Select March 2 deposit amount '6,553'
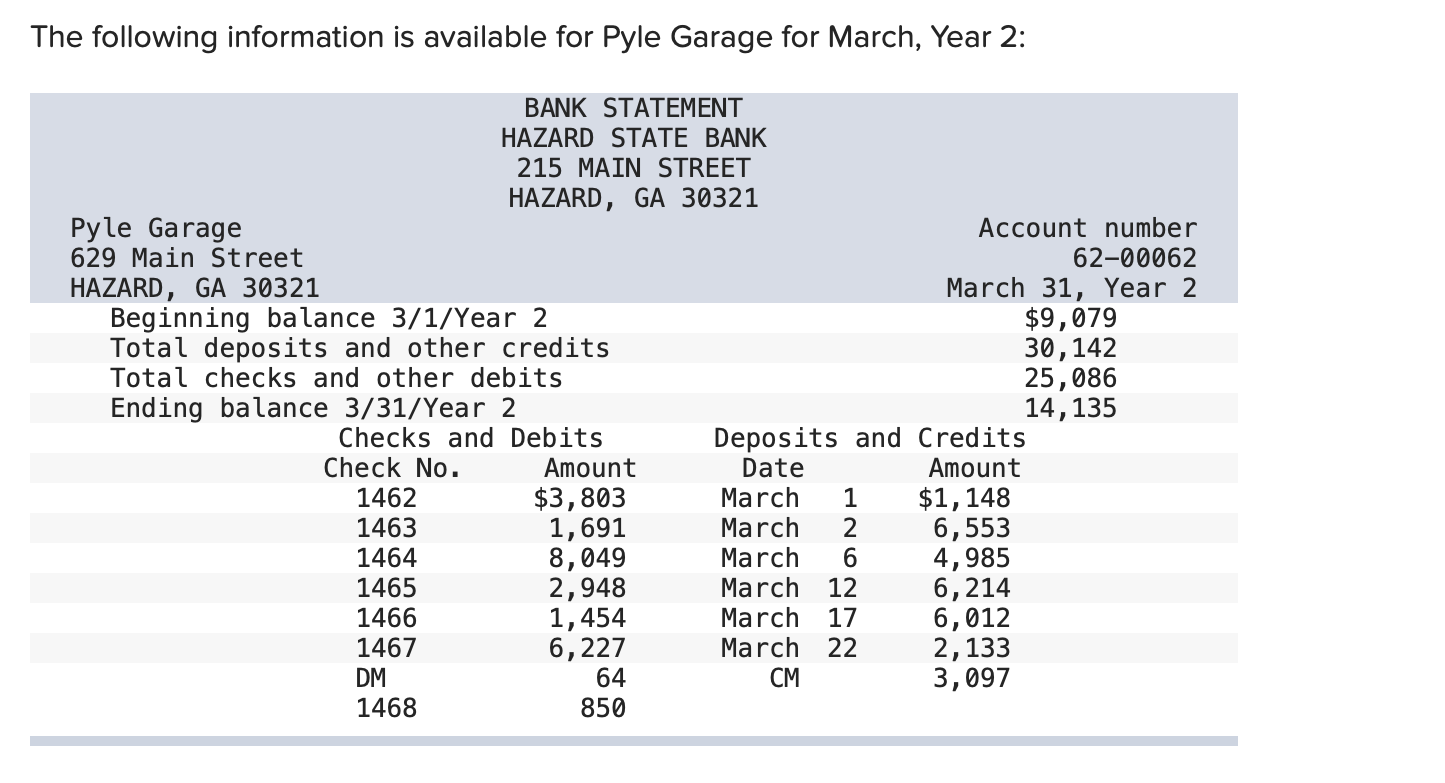The image size is (1445, 783). click(x=972, y=528)
